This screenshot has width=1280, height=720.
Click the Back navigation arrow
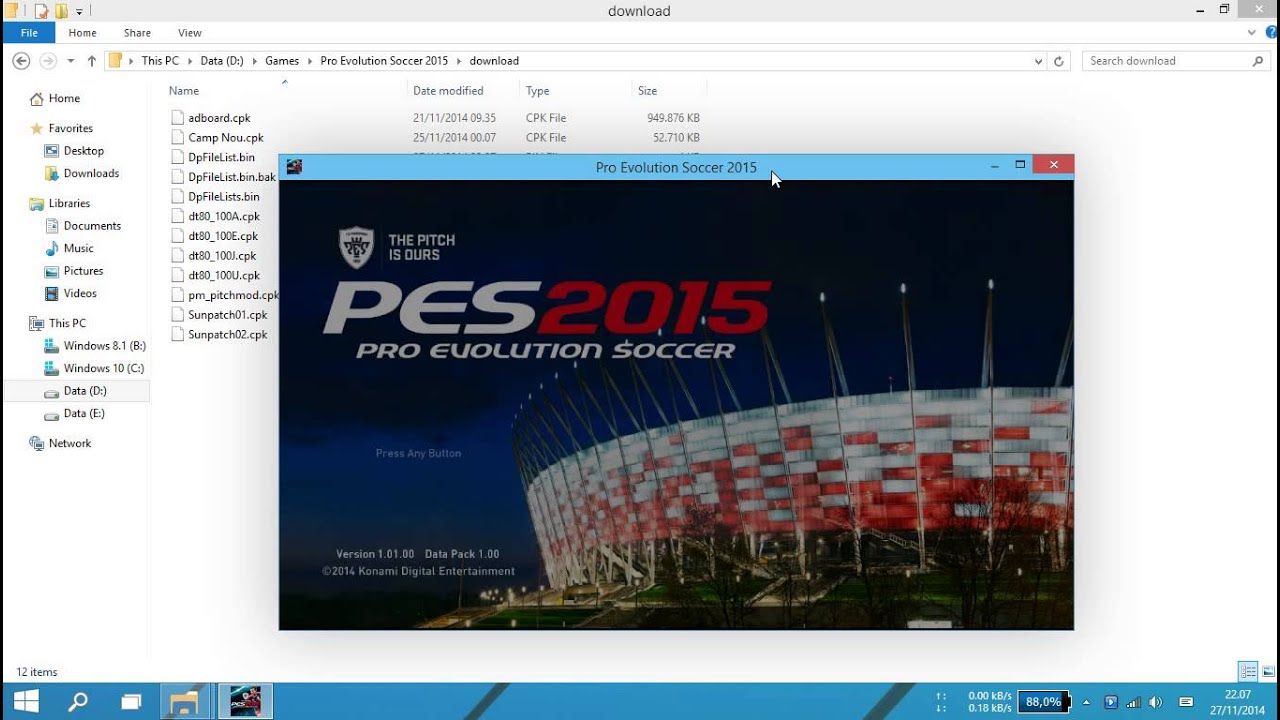[21, 61]
